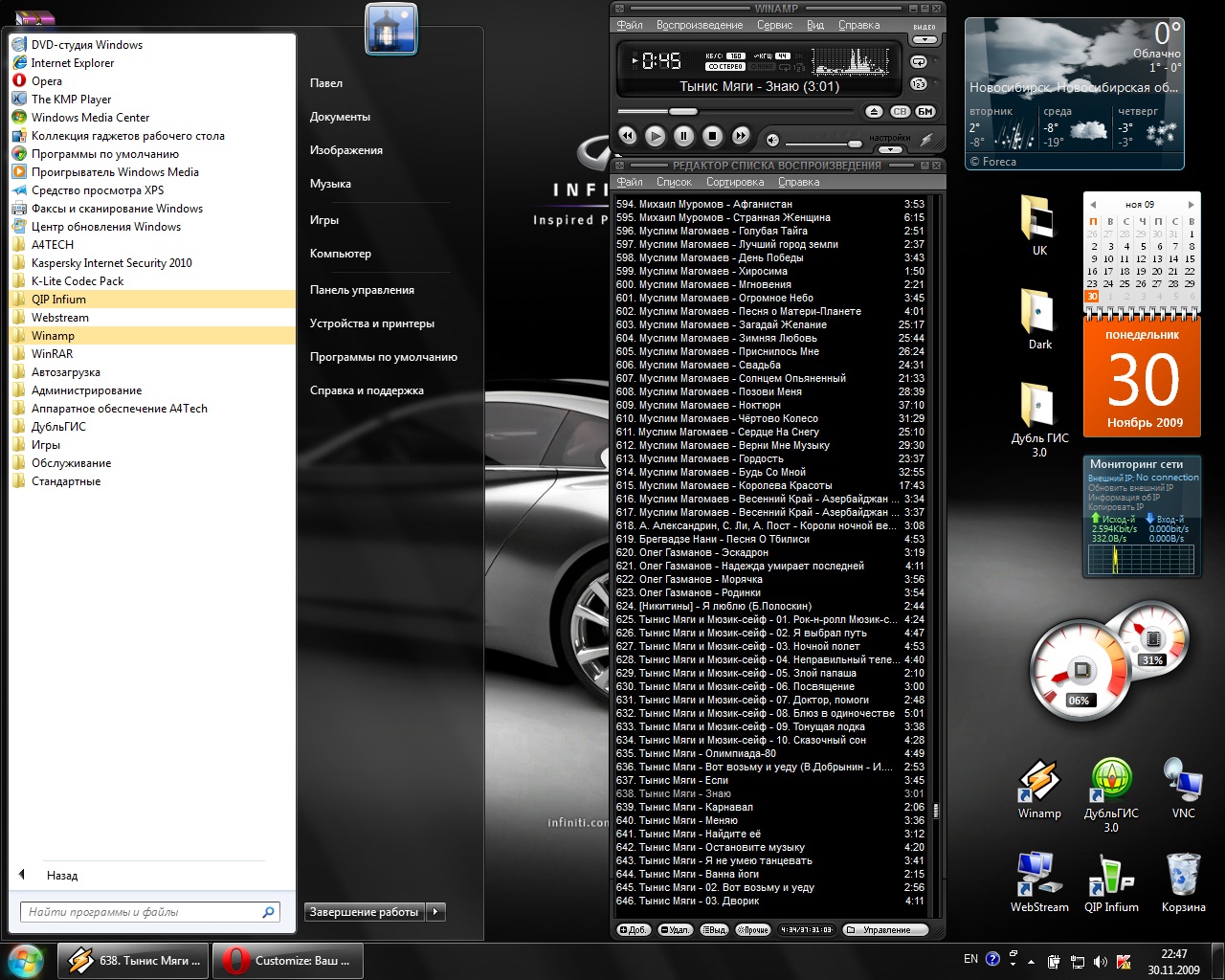Click playlist Доб. add button
The width and height of the screenshot is (1225, 980).
(633, 929)
